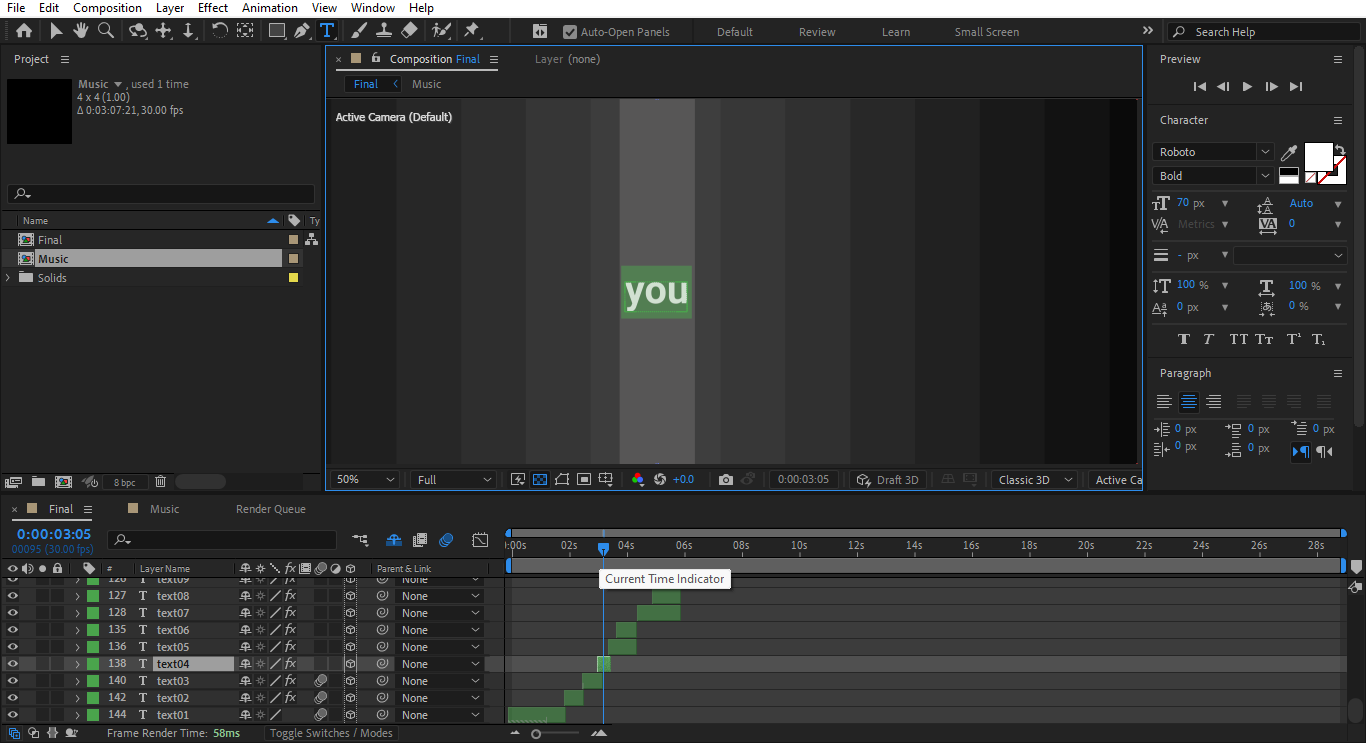1366x743 pixels.
Task: Toggle visibility of text06 layer
Action: [x=13, y=630]
